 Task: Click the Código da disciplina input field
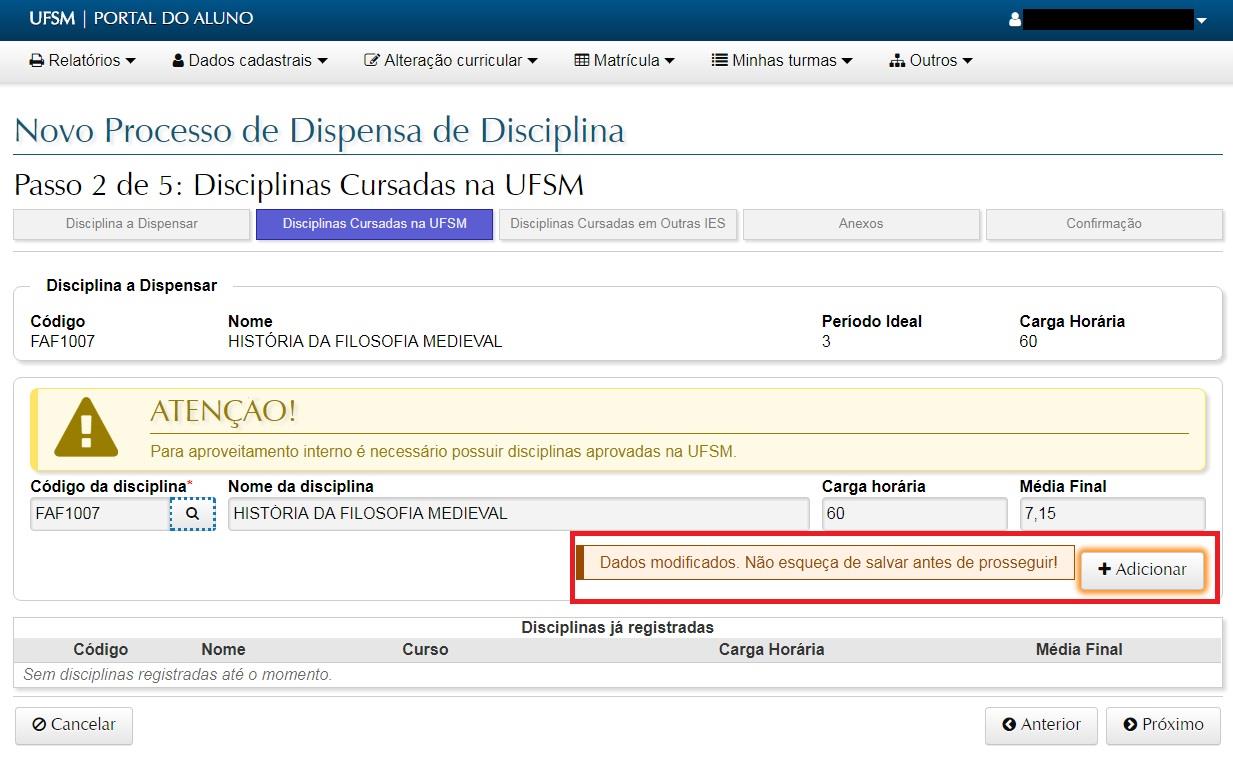click(99, 514)
